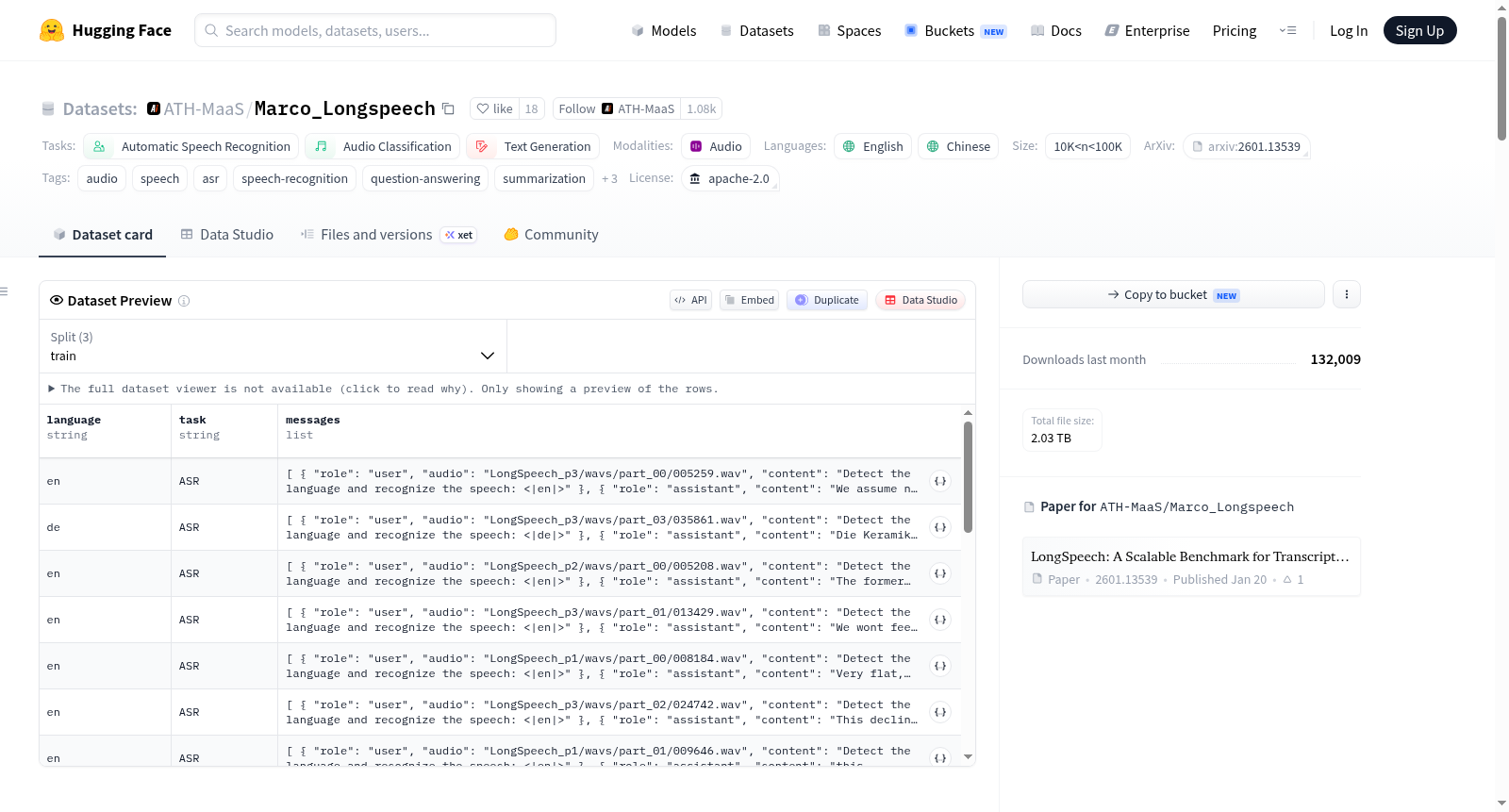Expand JSON cell for the 005259.wav row

pos(940,481)
